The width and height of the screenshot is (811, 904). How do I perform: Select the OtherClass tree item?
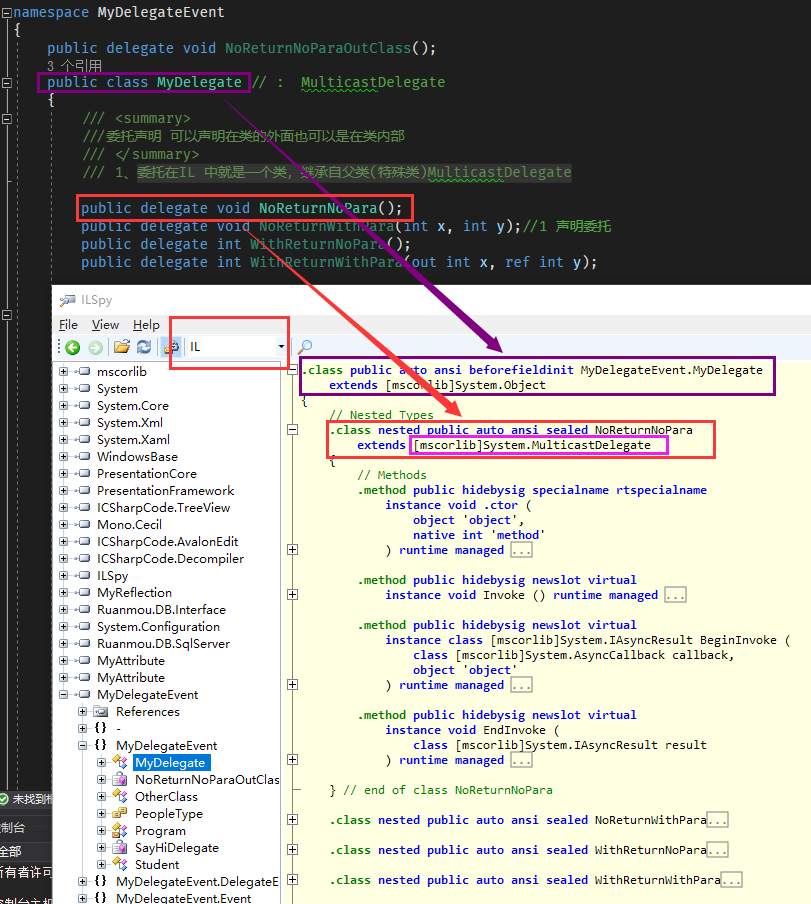[166, 797]
